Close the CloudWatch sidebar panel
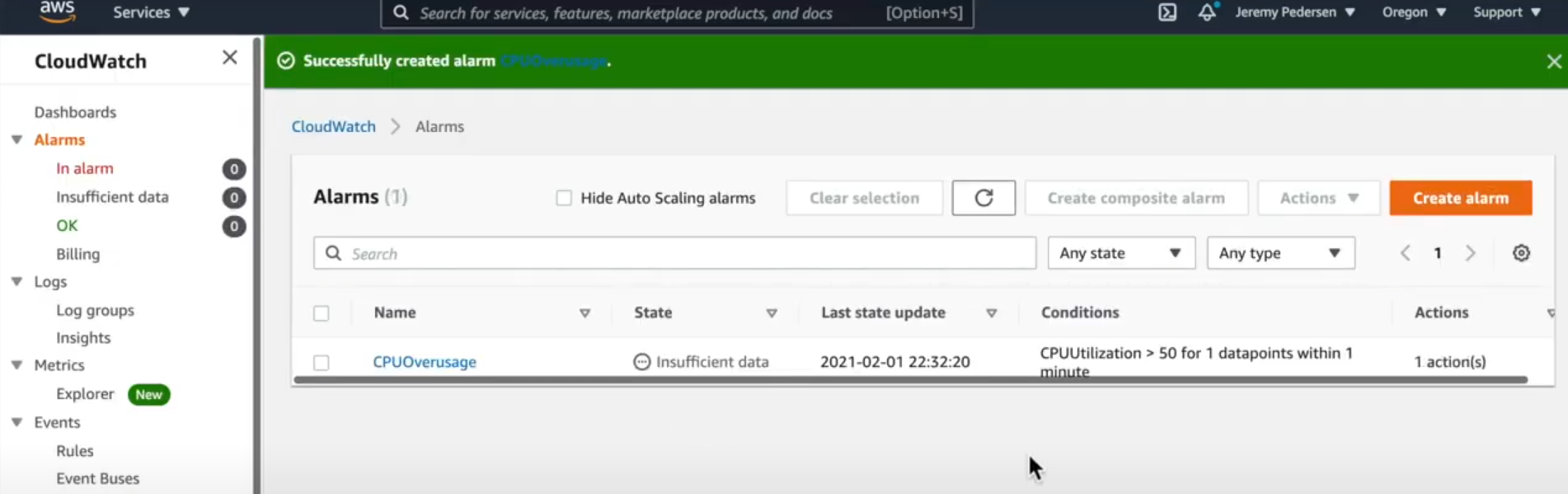Image resolution: width=1568 pixels, height=494 pixels. tap(230, 57)
